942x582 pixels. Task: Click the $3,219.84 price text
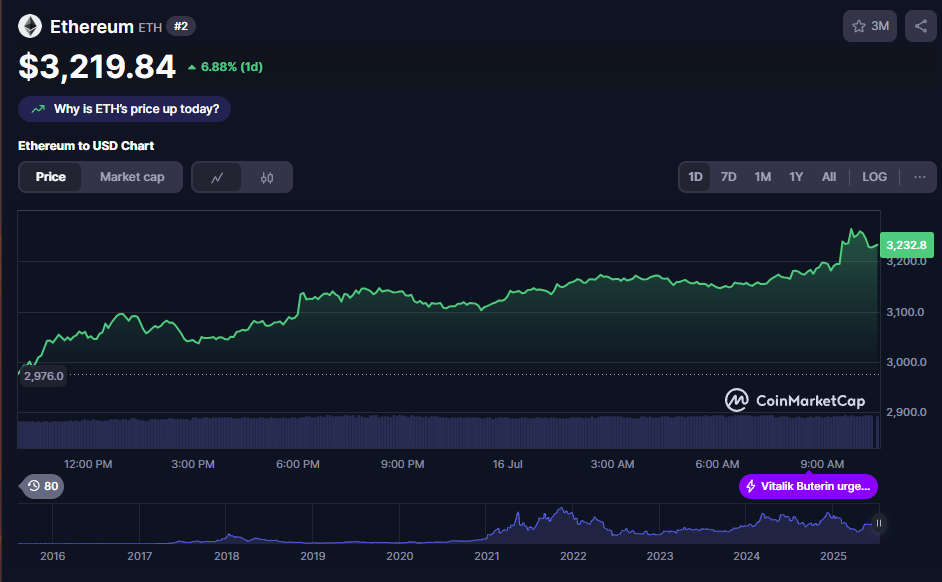click(x=97, y=66)
